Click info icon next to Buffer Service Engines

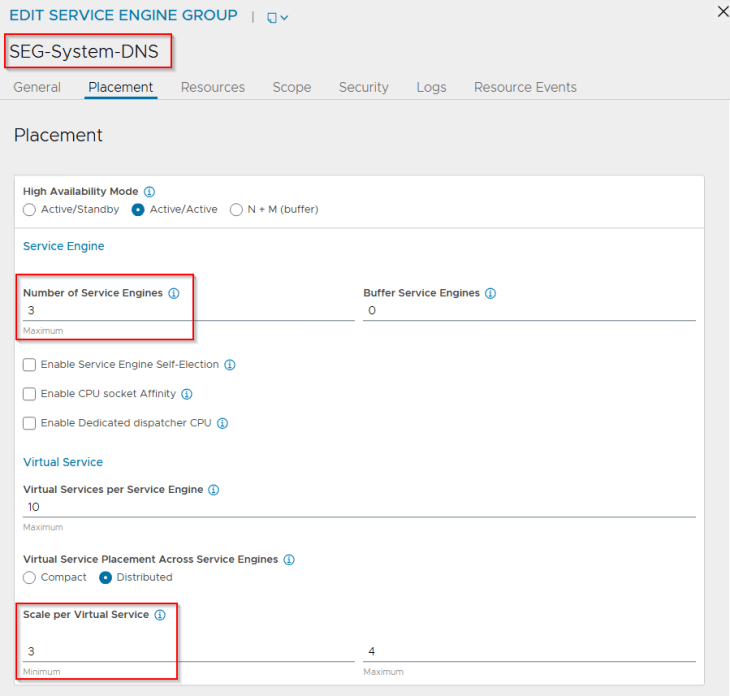pos(490,293)
